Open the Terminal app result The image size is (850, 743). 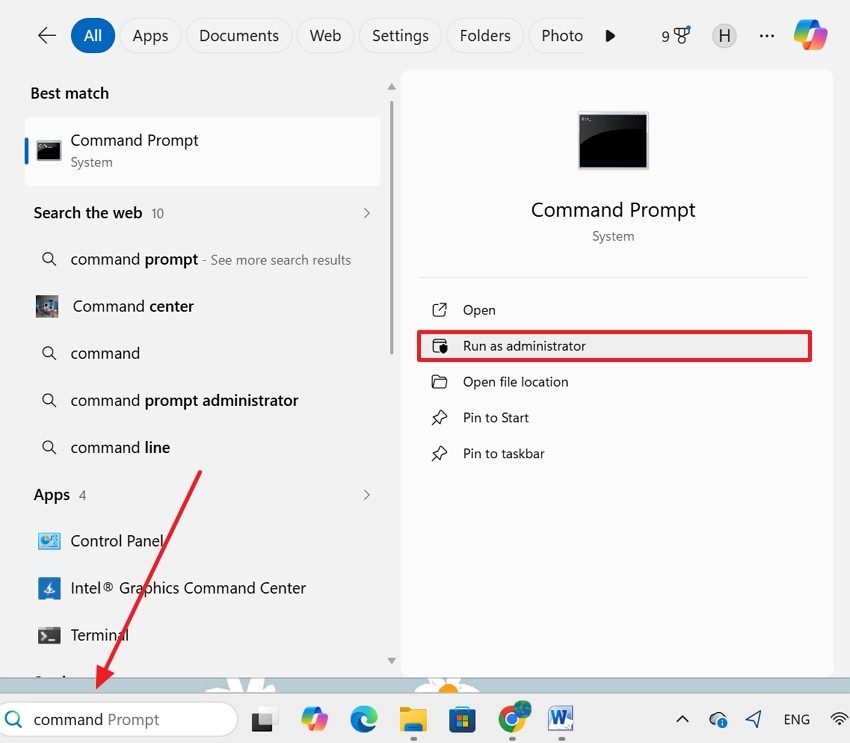click(x=203, y=635)
